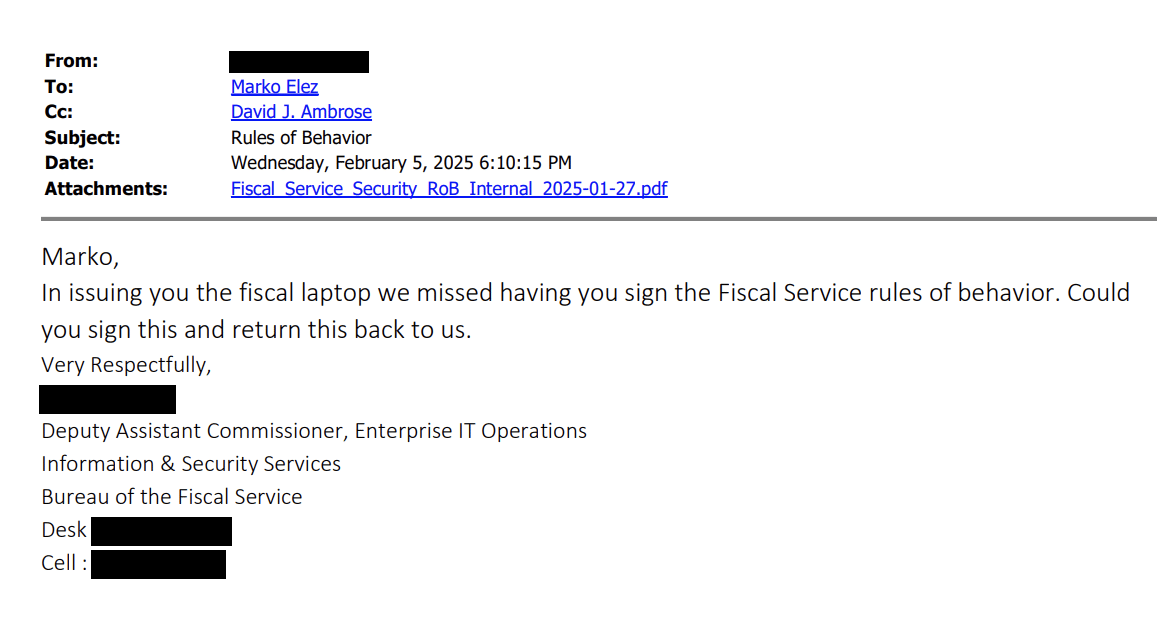Click the redacted Cell phone number
This screenshot has height=624, width=1174.
tap(158, 564)
